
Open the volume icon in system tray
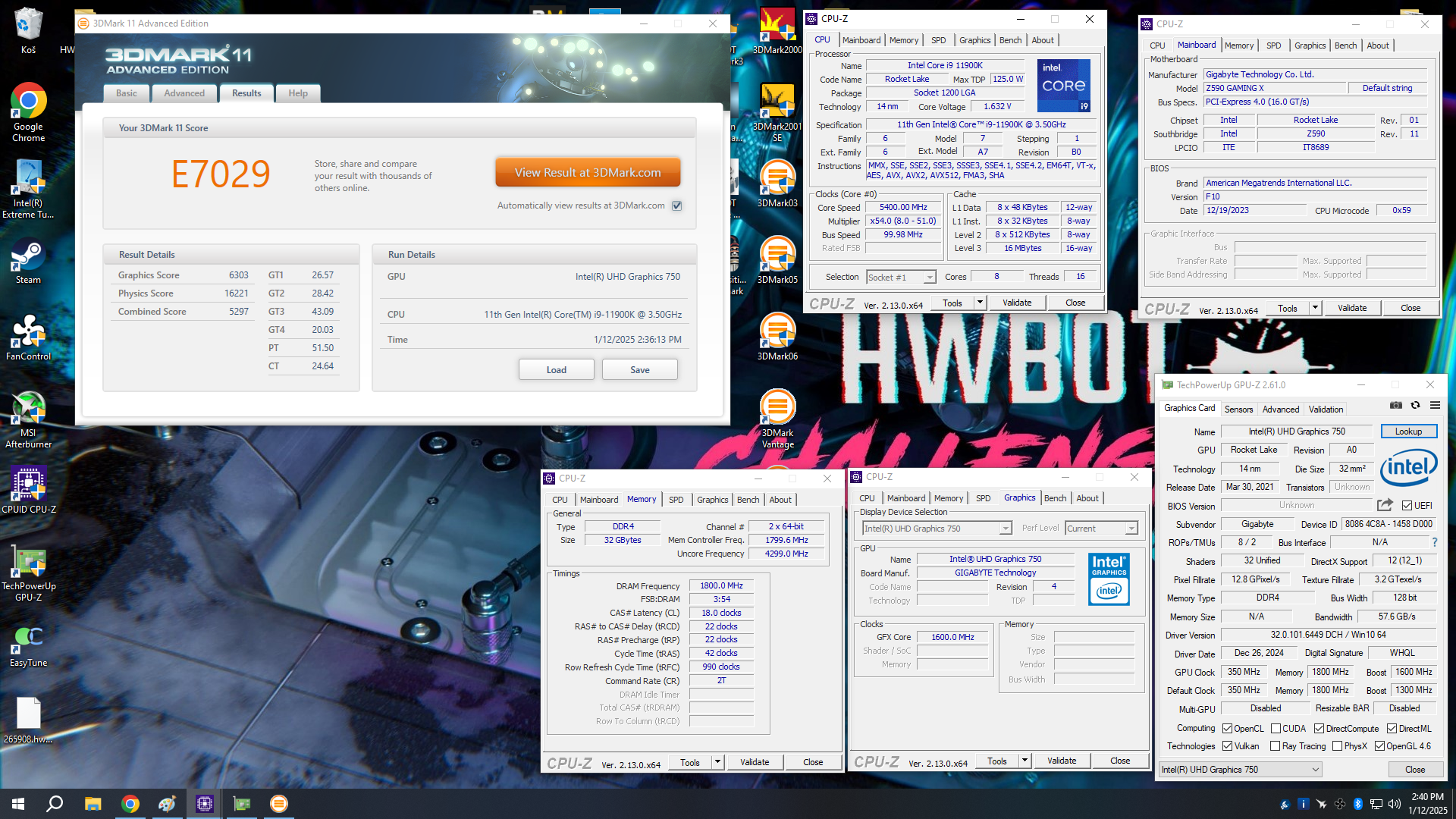[x=1394, y=804]
